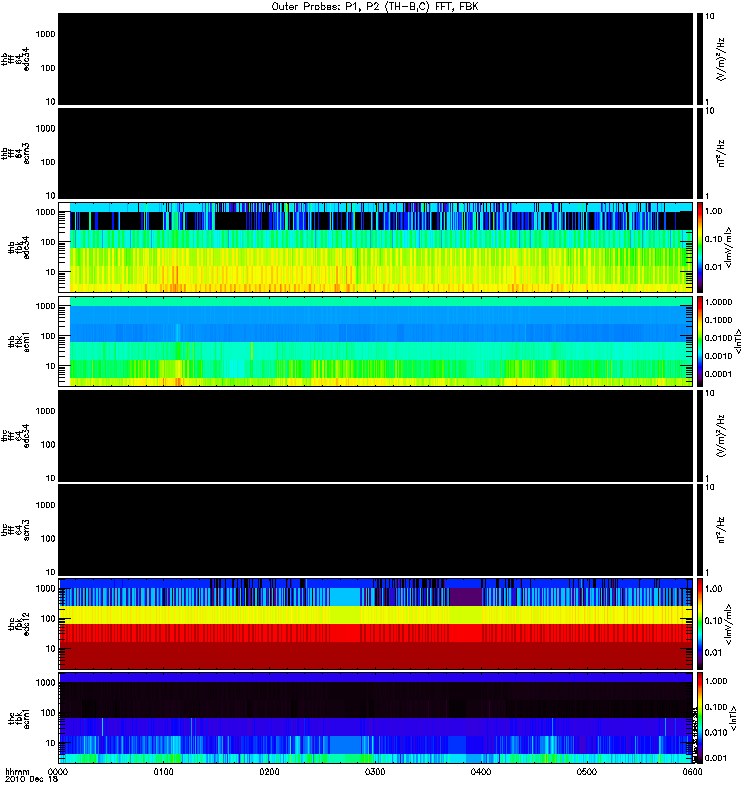This screenshot has width=750, height=800.
Task: Select the thc fff 64 edc34 spectrogram panel
Action: 375,436
